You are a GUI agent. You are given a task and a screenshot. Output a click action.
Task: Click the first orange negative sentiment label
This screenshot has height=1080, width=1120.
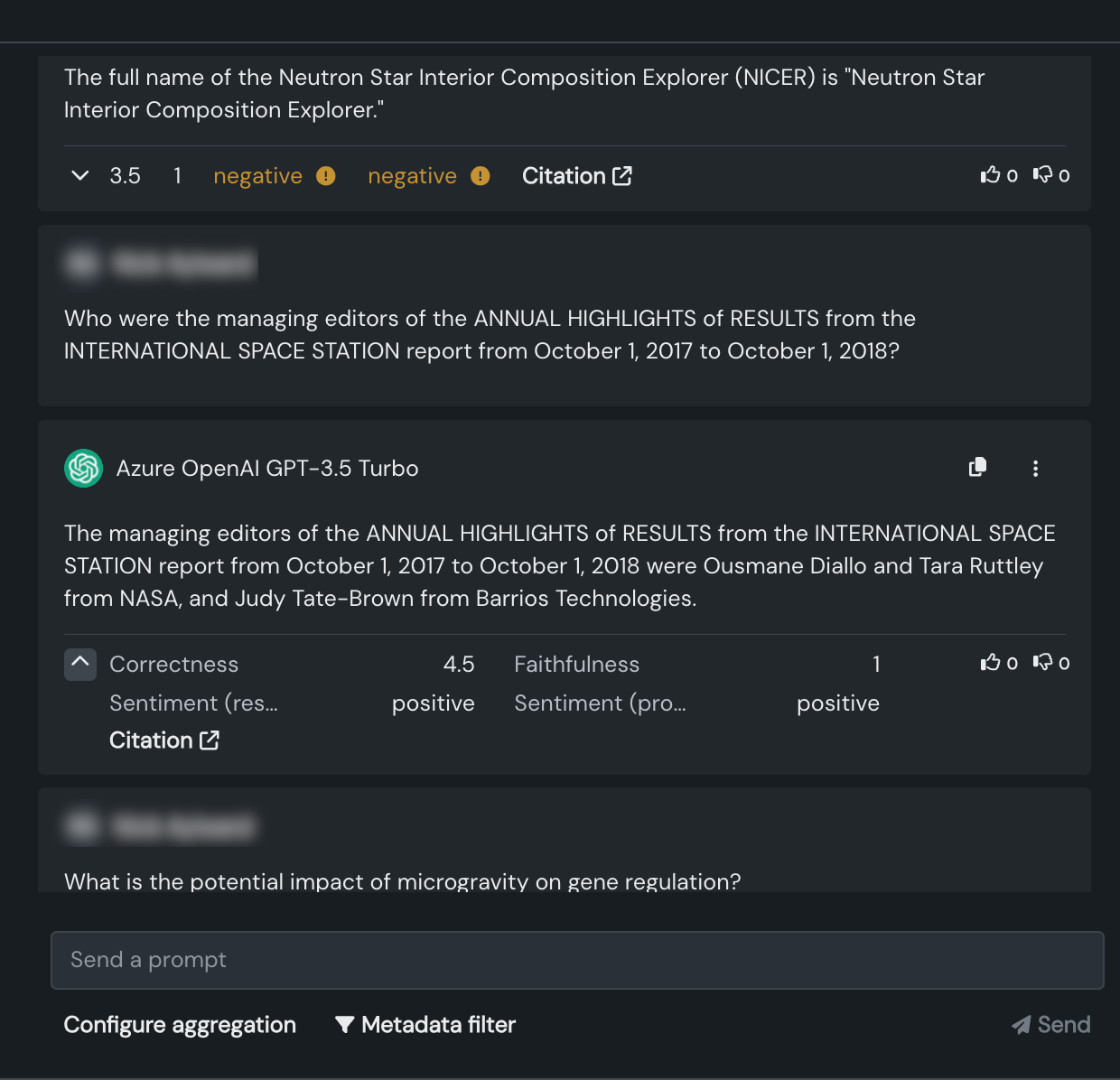[257, 176]
